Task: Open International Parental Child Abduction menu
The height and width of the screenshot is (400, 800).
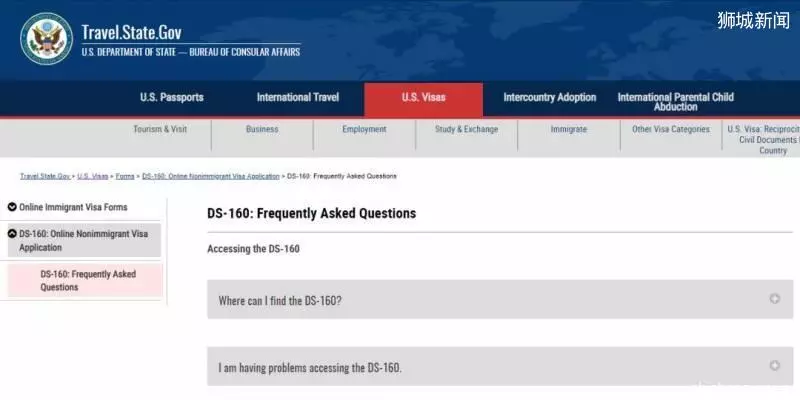Action: [676, 102]
